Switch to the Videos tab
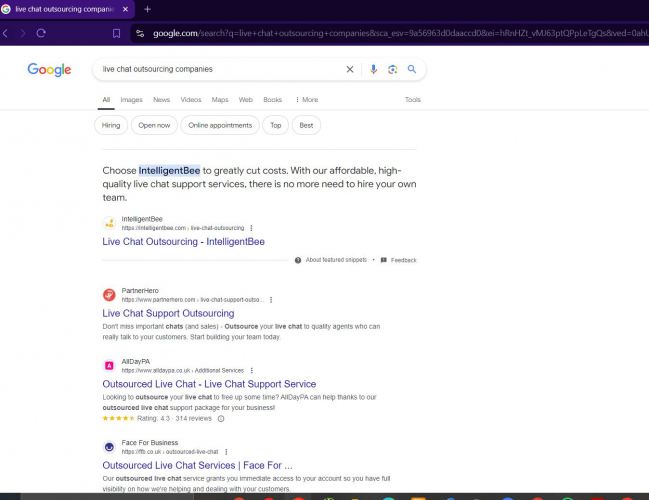 [x=191, y=100]
